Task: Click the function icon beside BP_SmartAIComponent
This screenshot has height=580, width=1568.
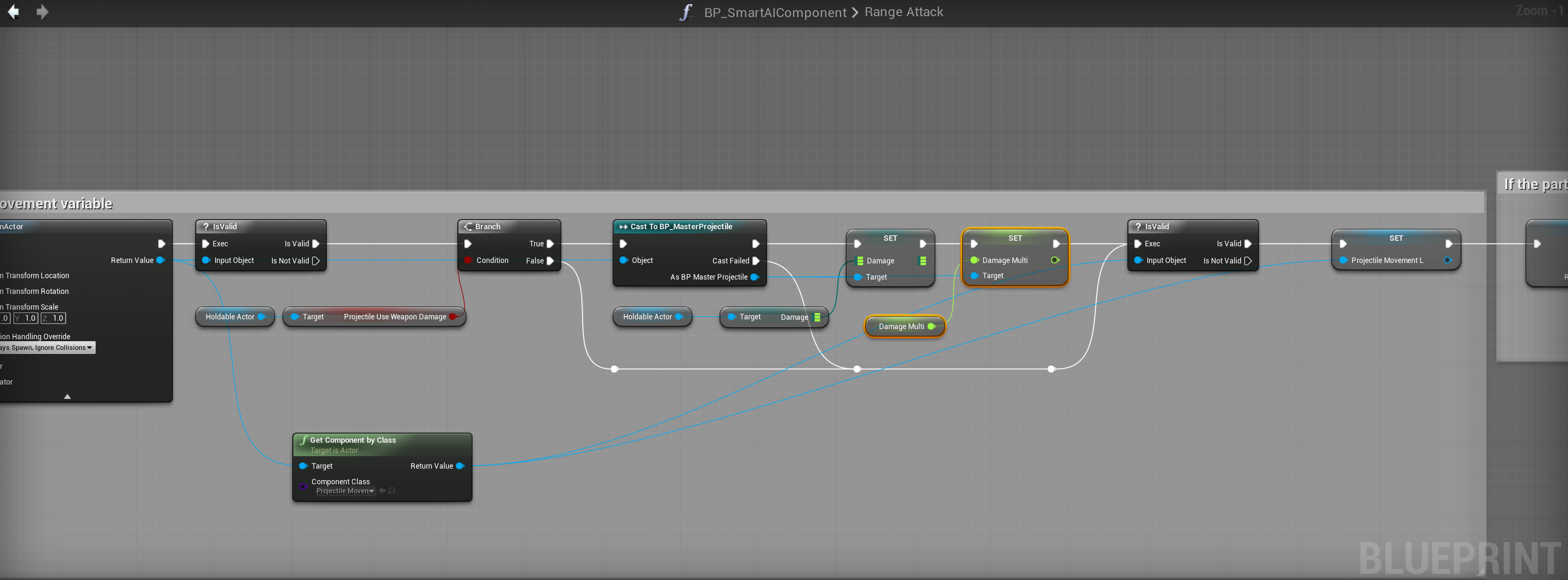Action: click(x=685, y=12)
